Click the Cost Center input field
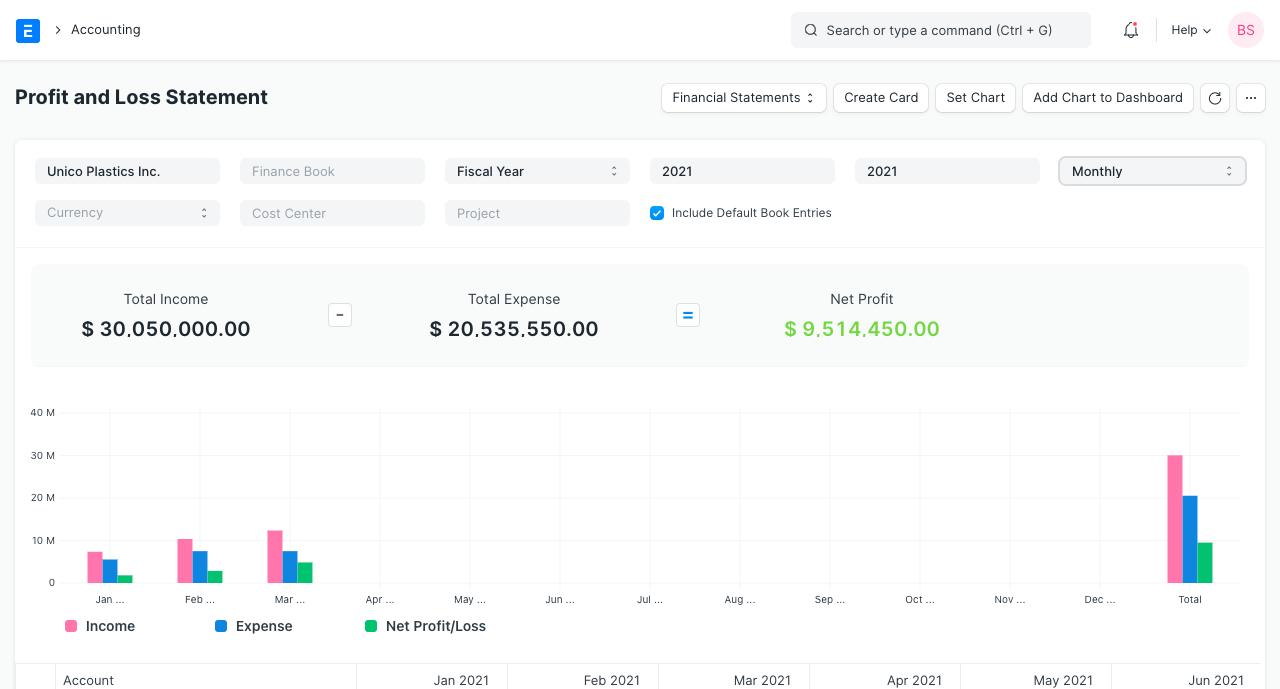The width and height of the screenshot is (1280, 689). click(332, 213)
